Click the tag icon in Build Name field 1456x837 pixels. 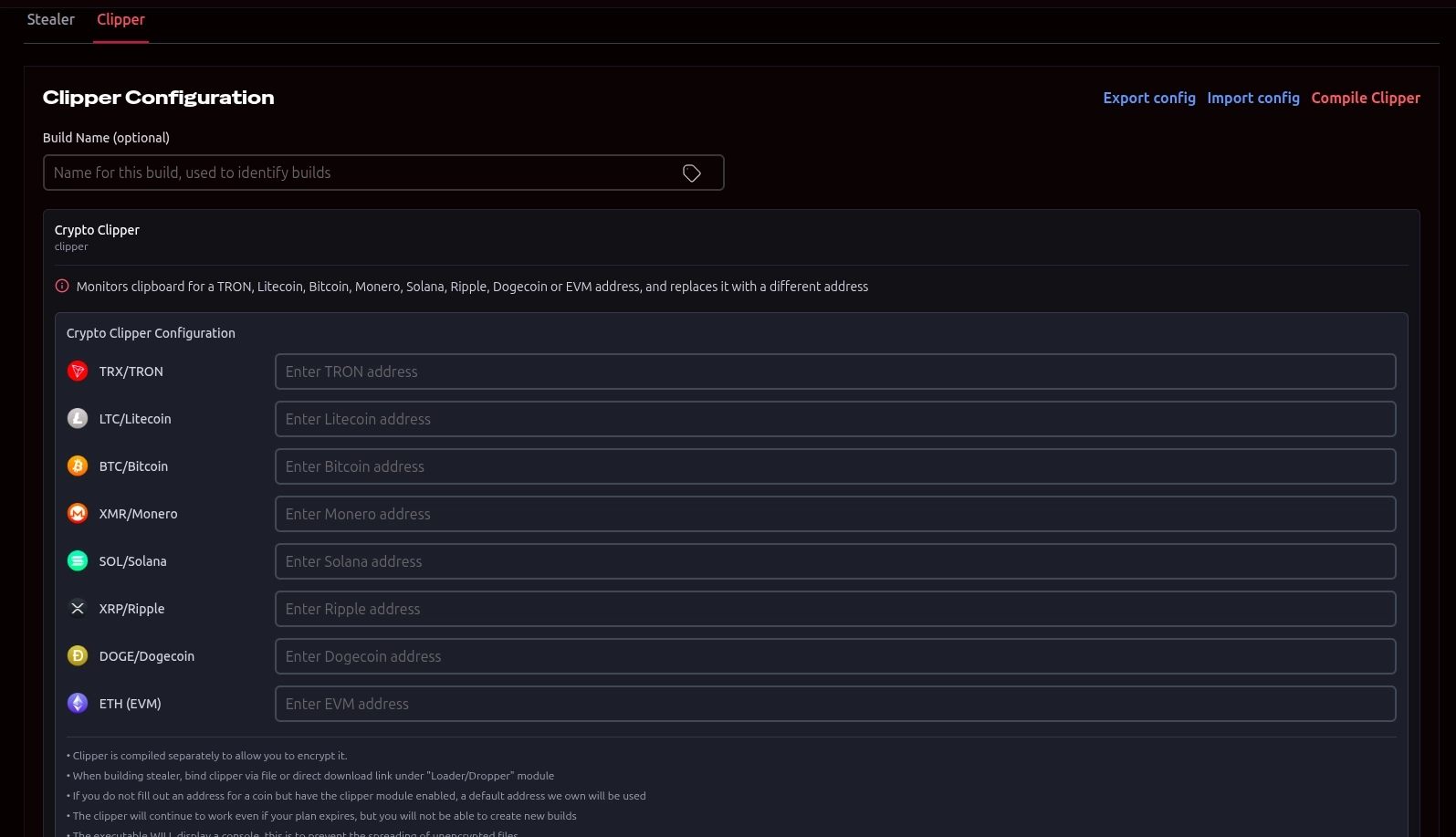pos(692,173)
